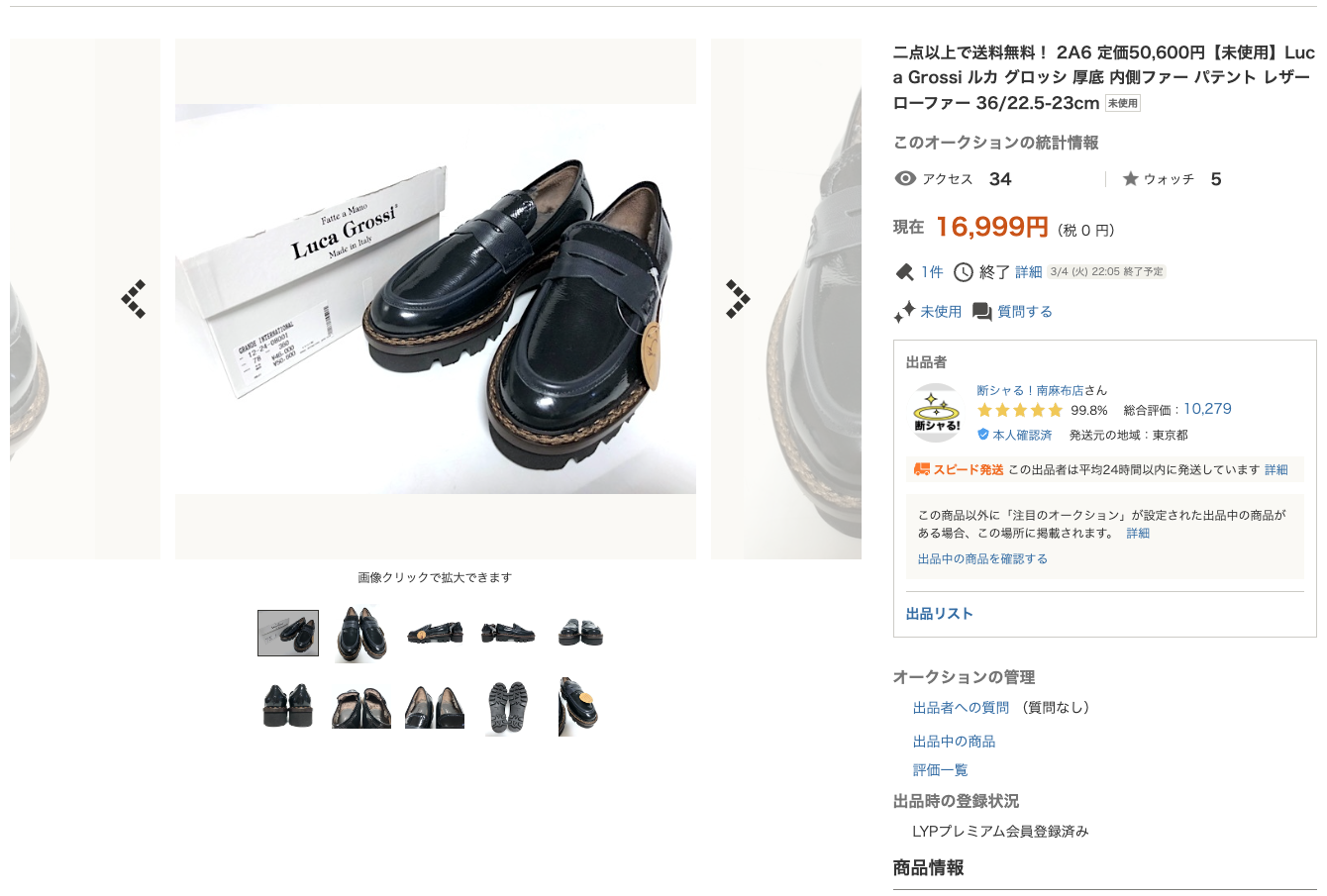Select the shoe sole thumbnail
The height and width of the screenshot is (896, 1327).
tap(508, 708)
